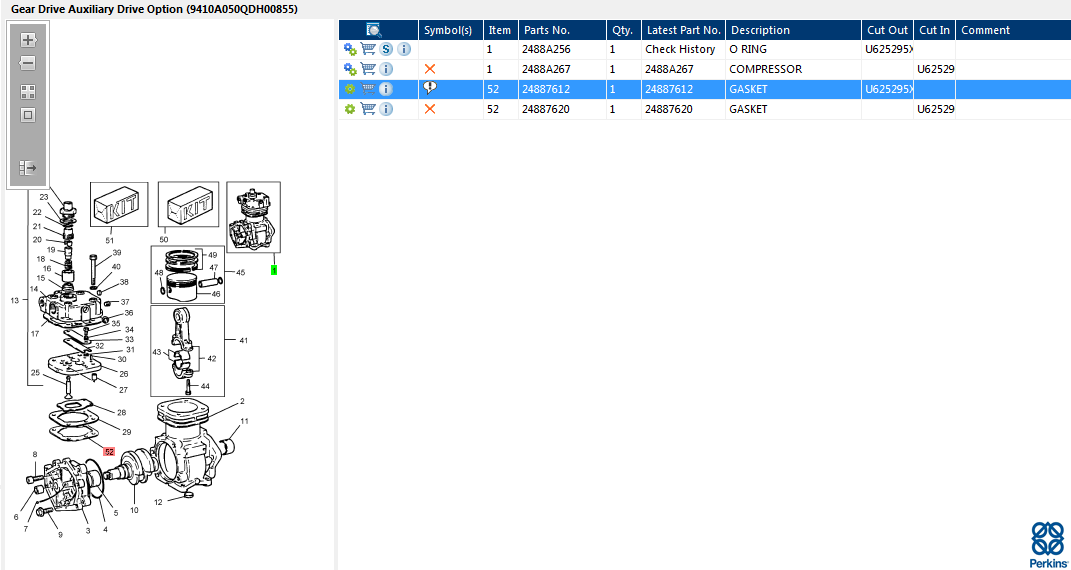Click the Cut In value for 24887620
The width and height of the screenshot is (1071, 570).
(x=936, y=109)
